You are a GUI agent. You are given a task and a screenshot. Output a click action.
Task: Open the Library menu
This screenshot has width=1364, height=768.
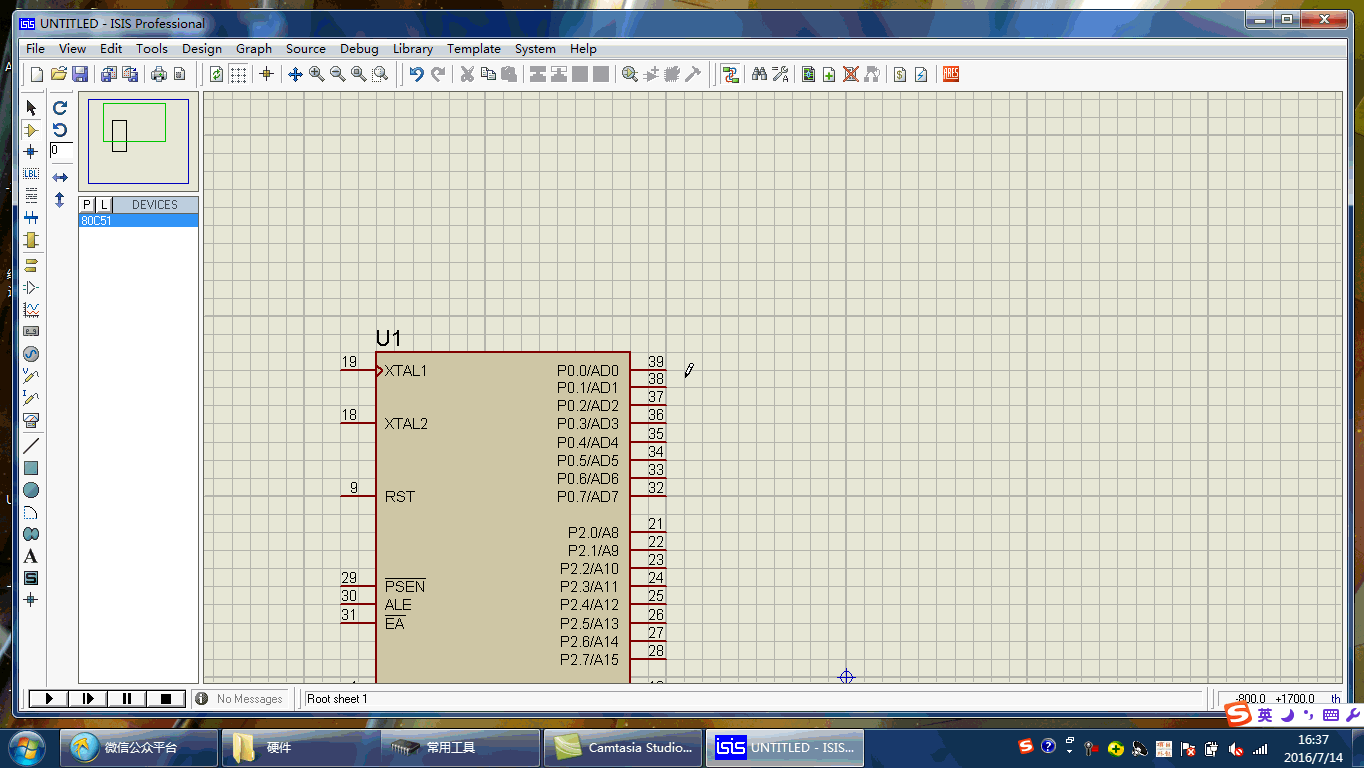point(413,48)
